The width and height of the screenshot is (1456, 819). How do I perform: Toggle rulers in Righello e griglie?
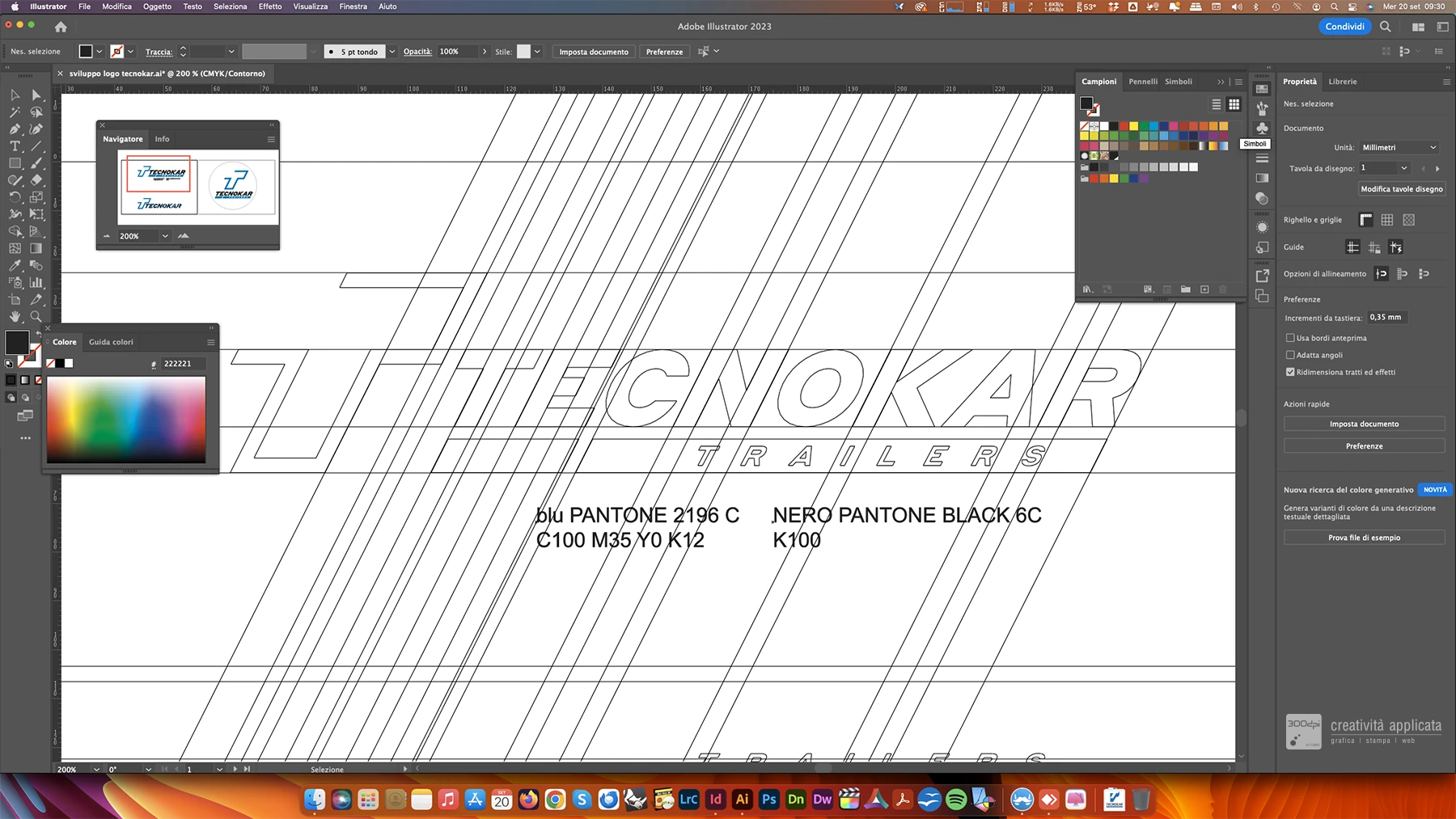click(1366, 220)
